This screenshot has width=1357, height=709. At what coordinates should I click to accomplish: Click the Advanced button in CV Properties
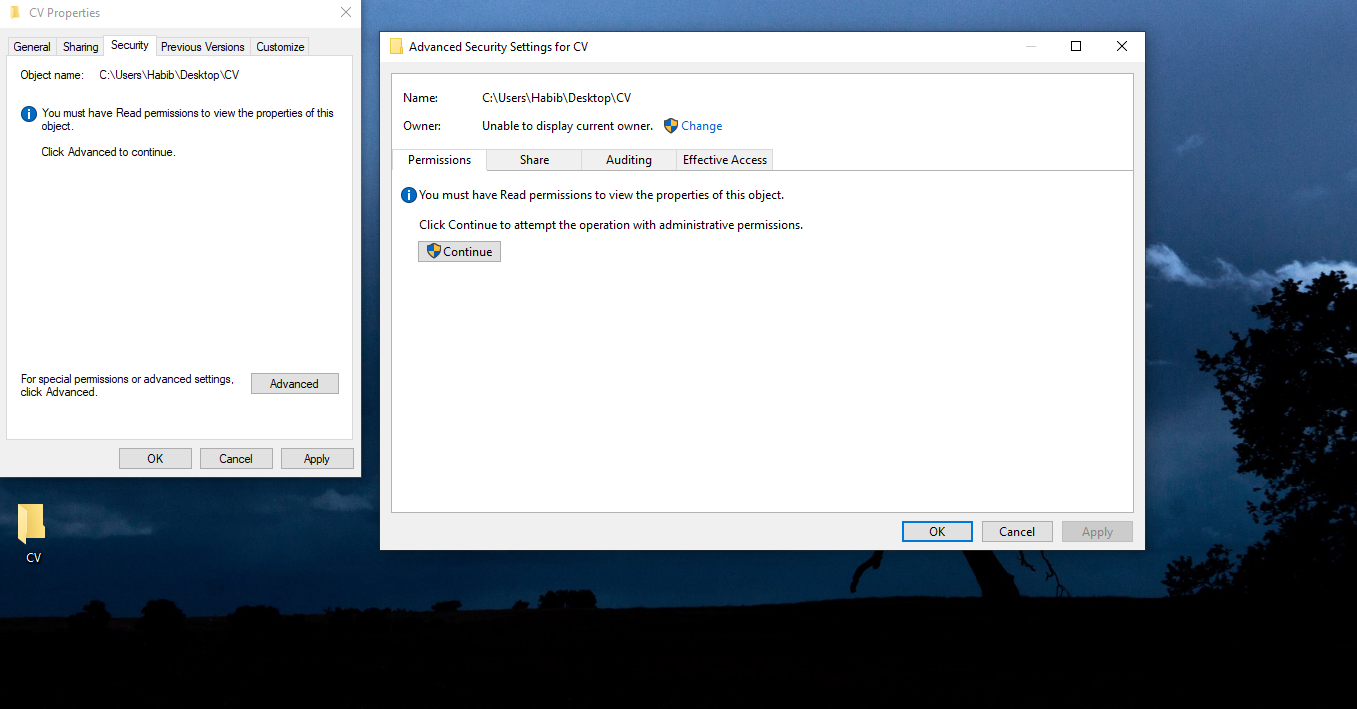point(294,383)
